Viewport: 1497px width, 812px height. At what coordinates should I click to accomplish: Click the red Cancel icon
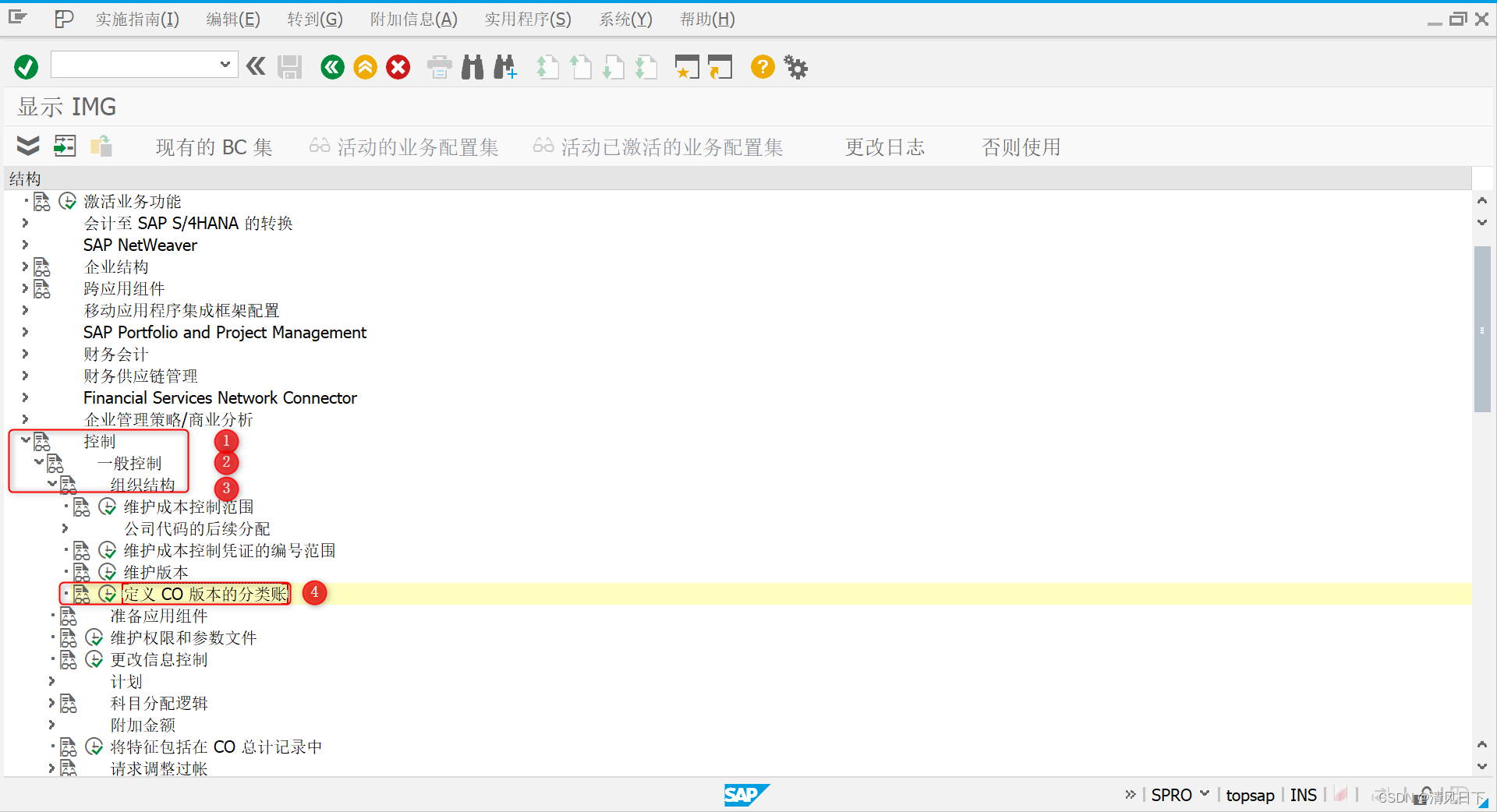click(398, 67)
